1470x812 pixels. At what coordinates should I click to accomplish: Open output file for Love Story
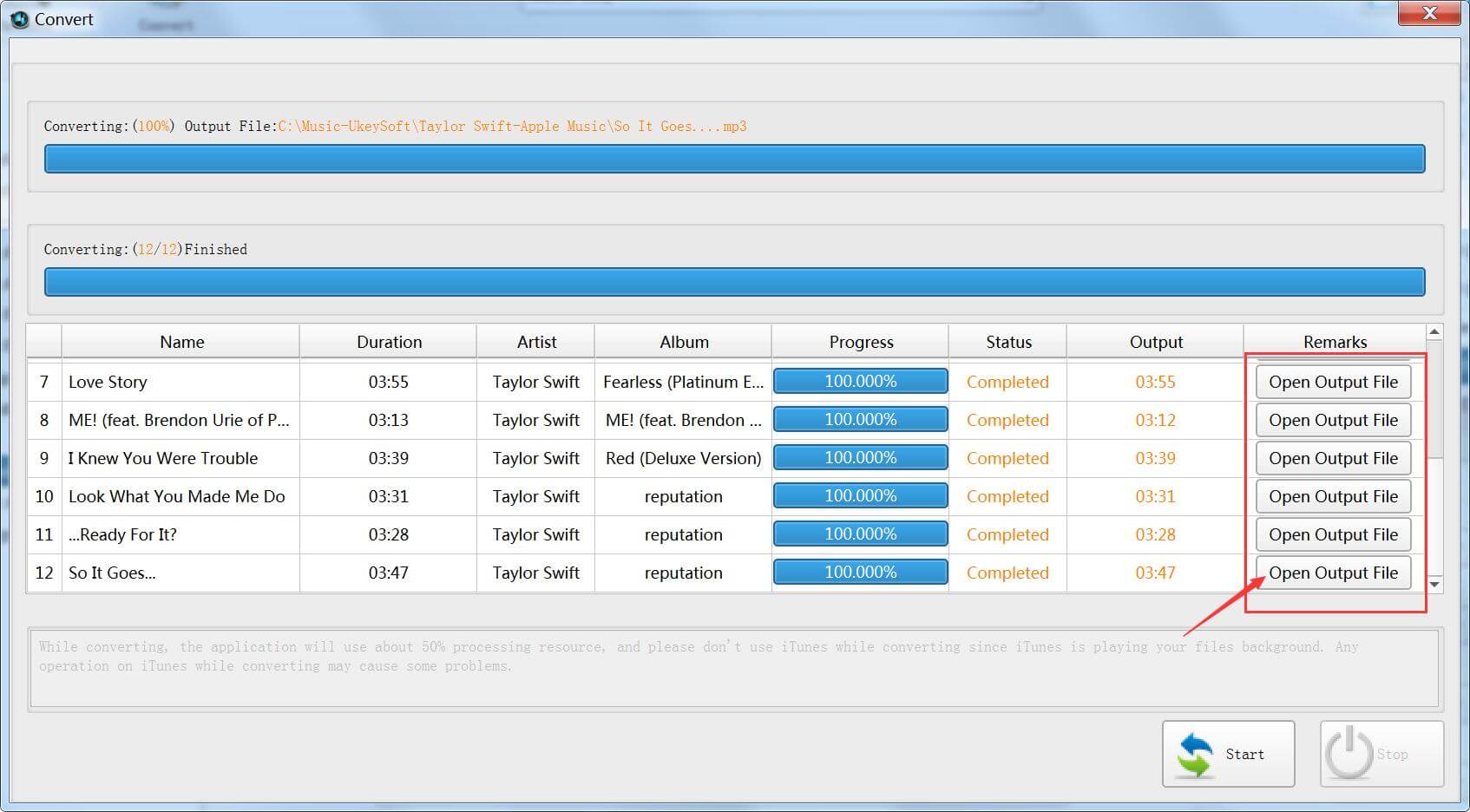pyautogui.click(x=1333, y=382)
